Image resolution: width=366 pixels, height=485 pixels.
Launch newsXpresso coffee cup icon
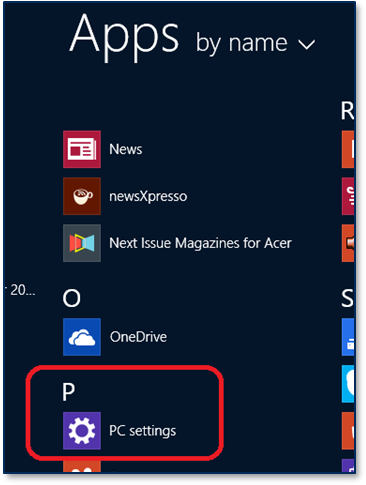[x=82, y=196]
